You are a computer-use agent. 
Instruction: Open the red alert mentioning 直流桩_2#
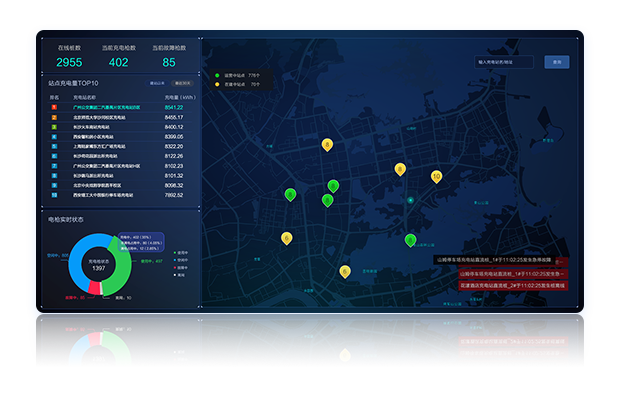coord(513,286)
